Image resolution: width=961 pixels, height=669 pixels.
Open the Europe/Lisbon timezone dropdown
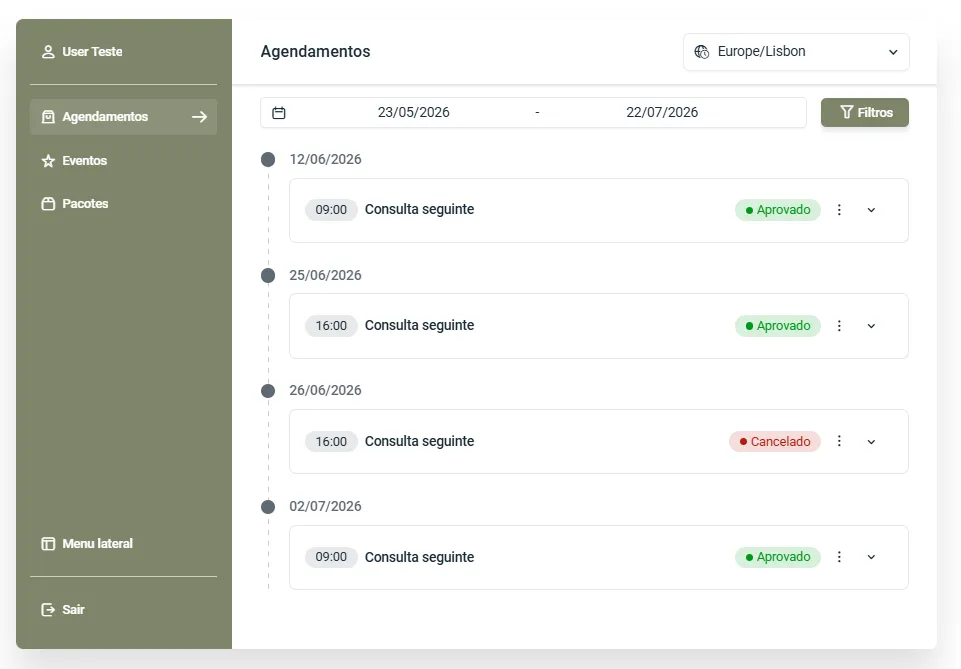796,52
